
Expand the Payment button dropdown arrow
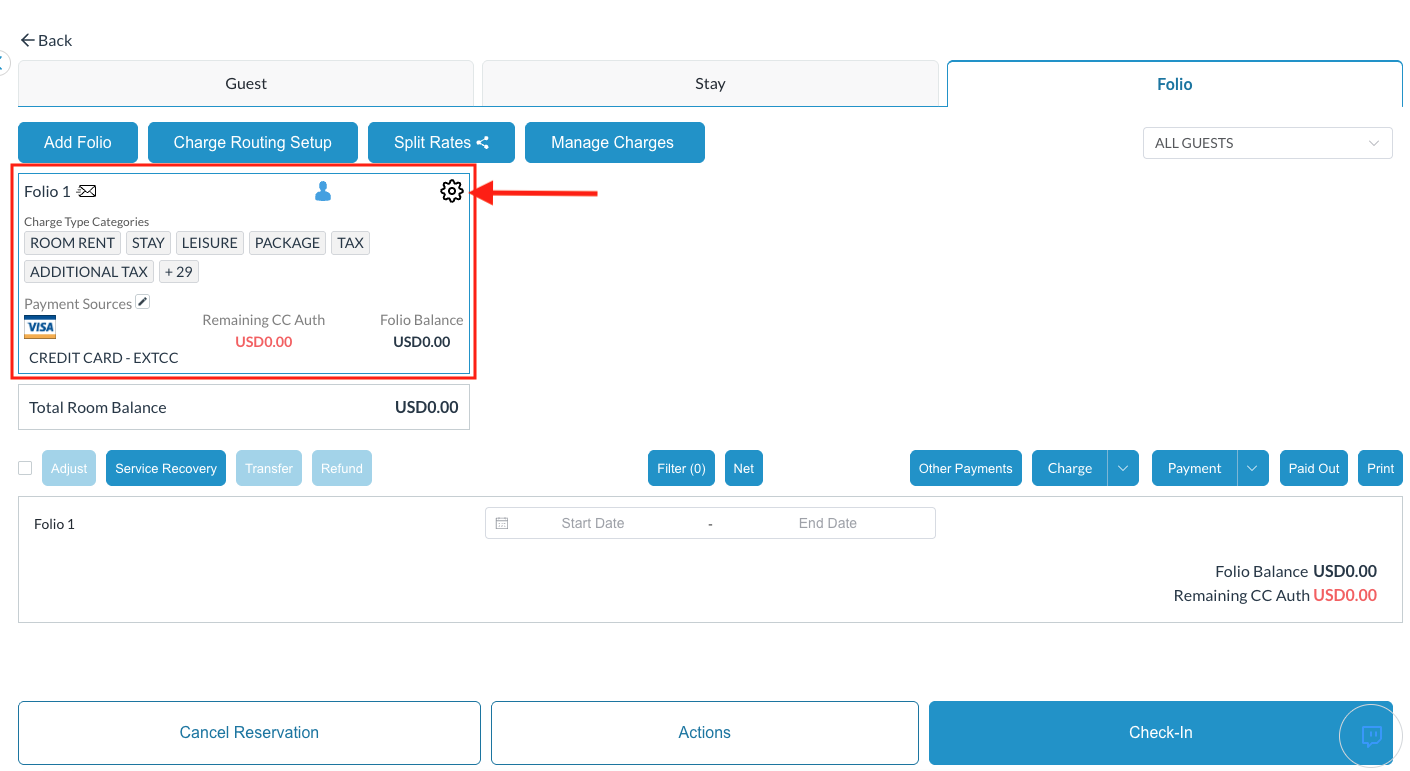click(1252, 468)
